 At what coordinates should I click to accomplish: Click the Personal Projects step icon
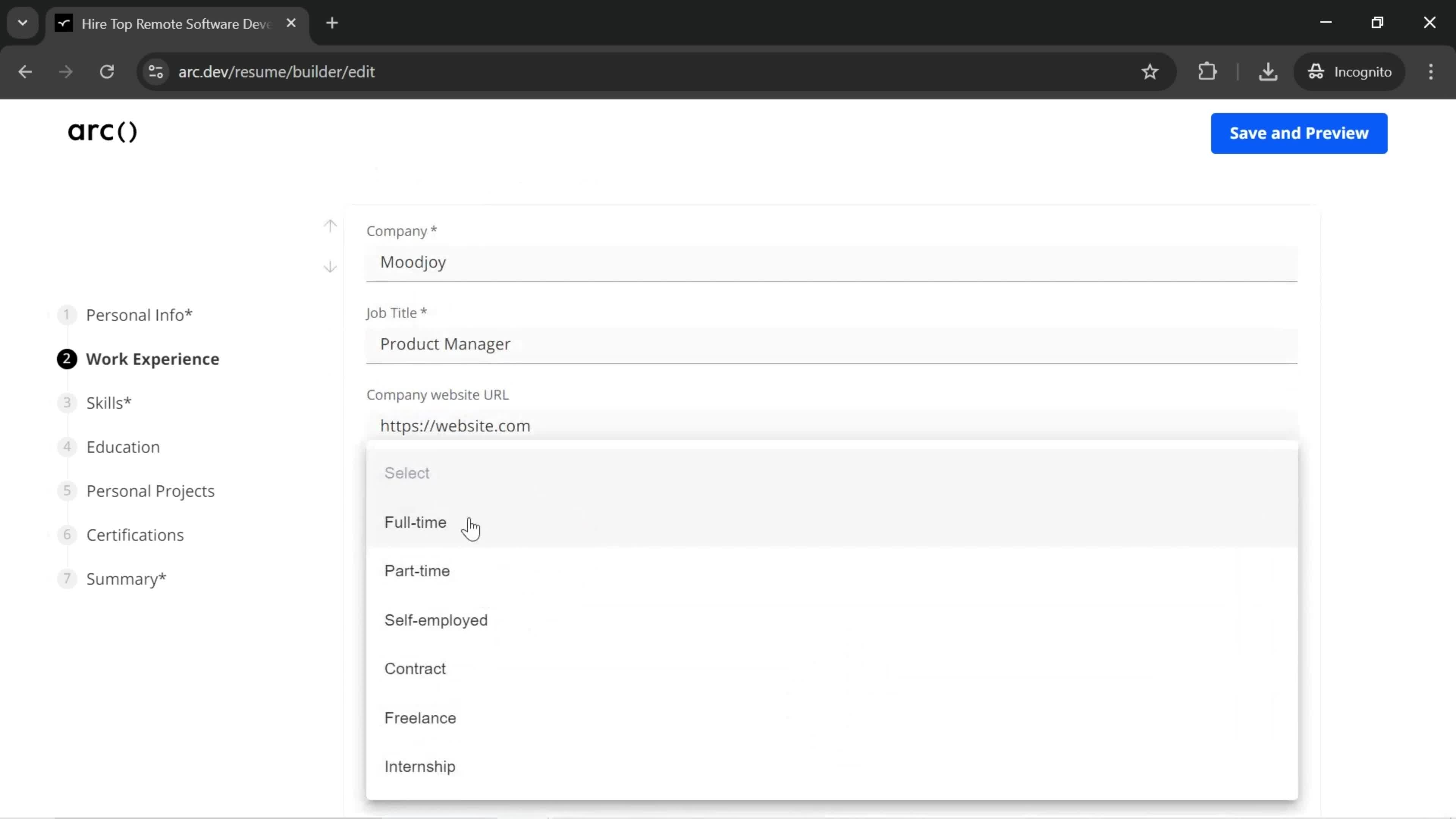pyautogui.click(x=66, y=490)
